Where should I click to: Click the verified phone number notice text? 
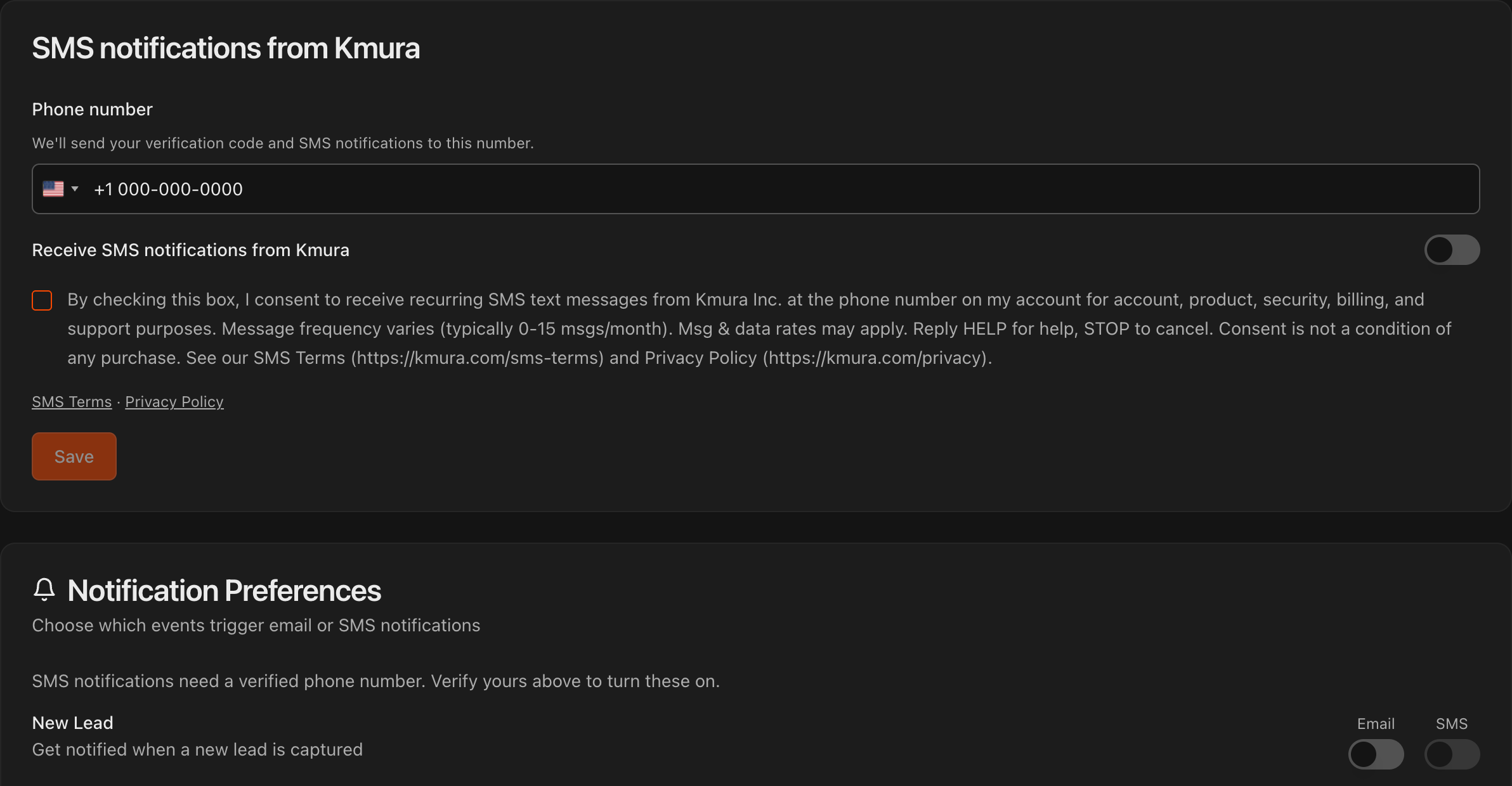(x=376, y=681)
